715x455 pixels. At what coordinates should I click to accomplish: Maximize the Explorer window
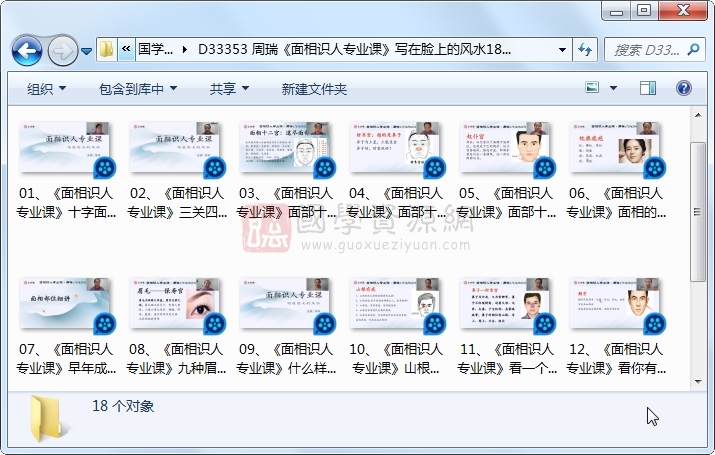point(644,10)
